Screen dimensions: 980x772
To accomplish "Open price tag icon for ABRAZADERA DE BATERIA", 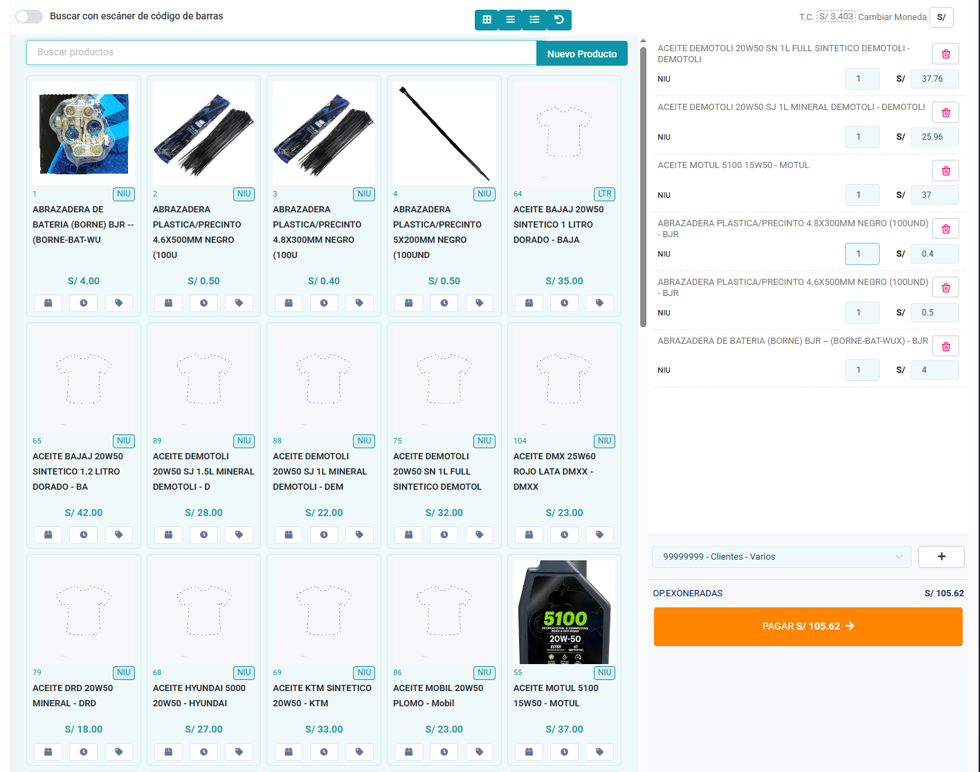I will click(x=119, y=303).
